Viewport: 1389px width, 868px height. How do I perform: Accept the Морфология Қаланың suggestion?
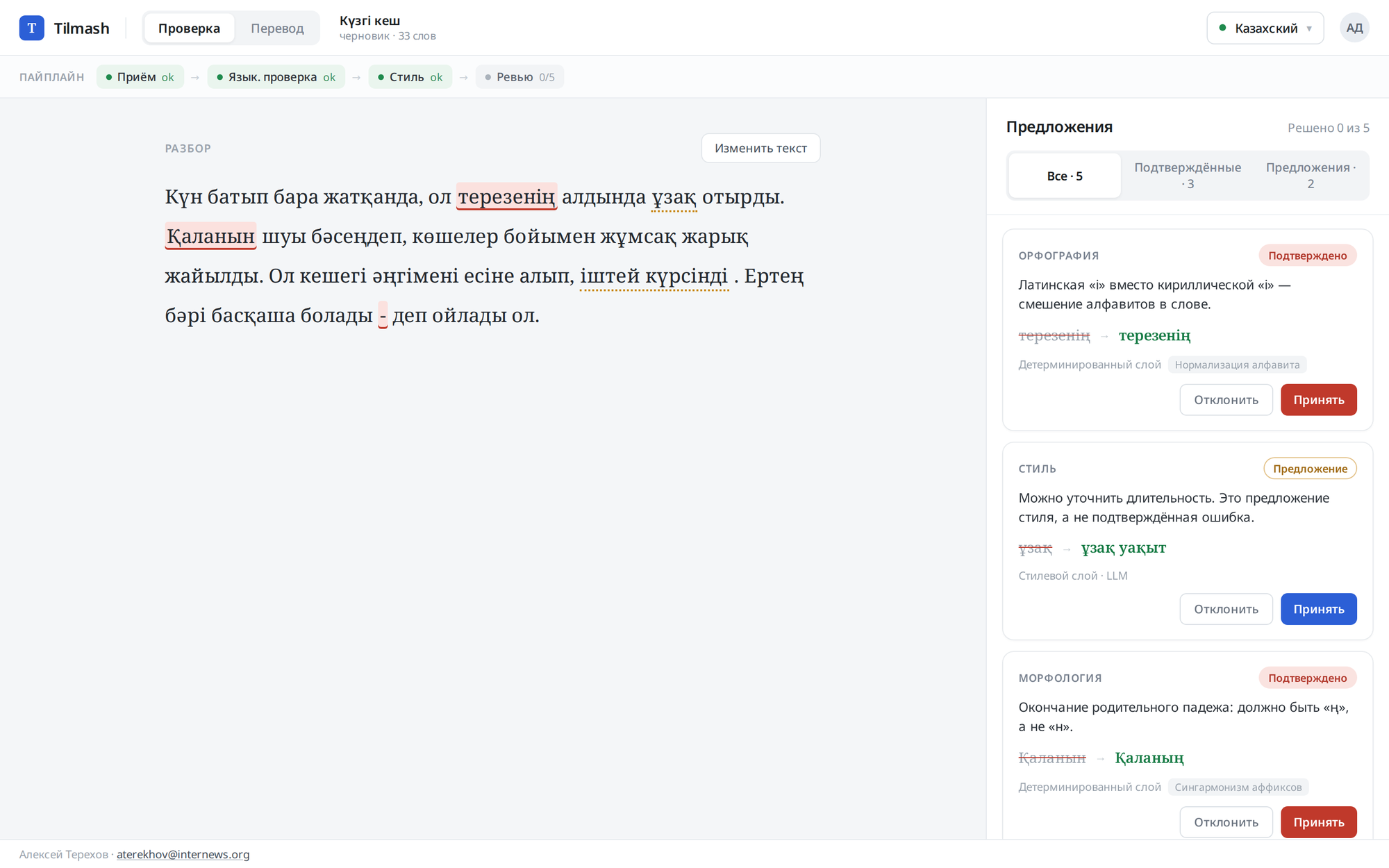click(x=1318, y=822)
